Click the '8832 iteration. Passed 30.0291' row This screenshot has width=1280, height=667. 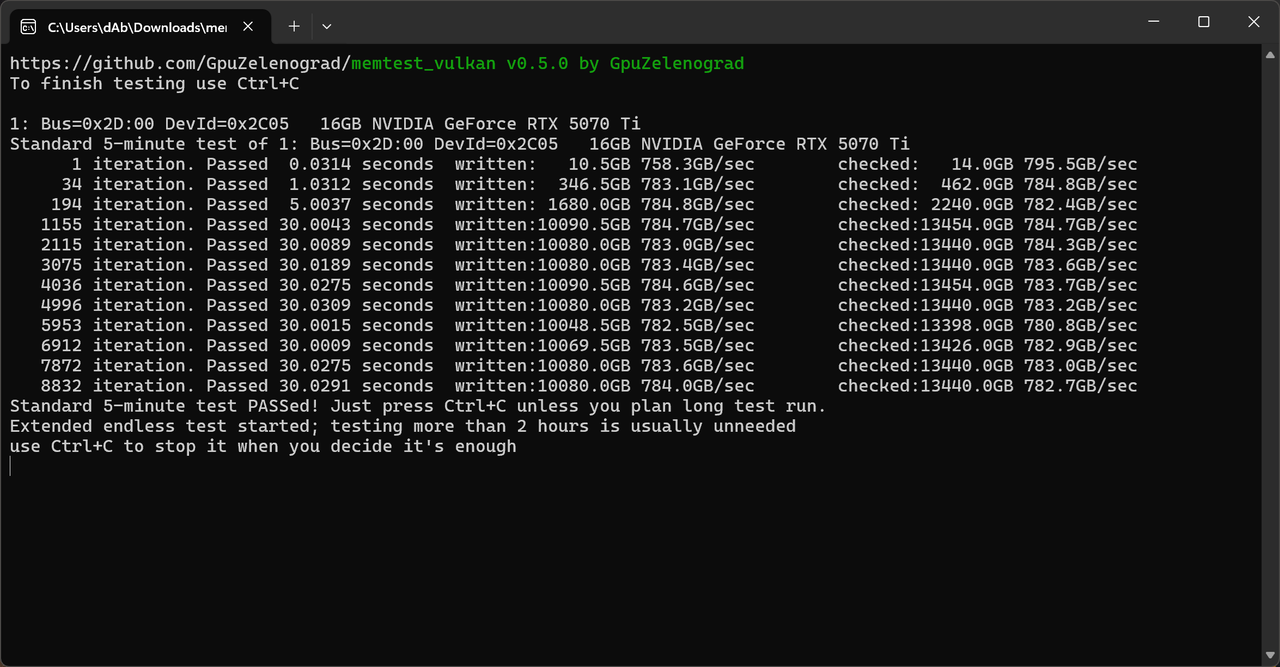pyautogui.click(x=574, y=386)
